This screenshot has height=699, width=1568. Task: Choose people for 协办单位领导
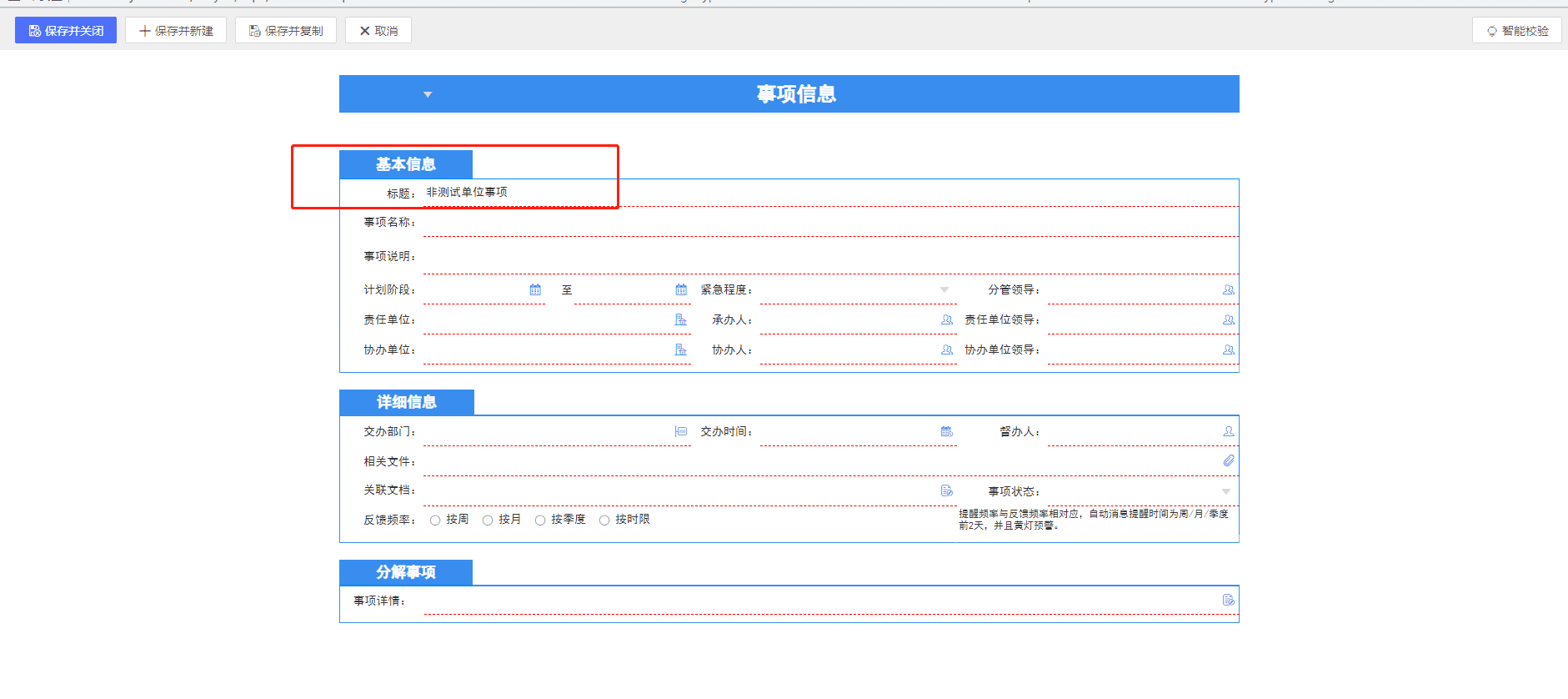tap(1229, 349)
